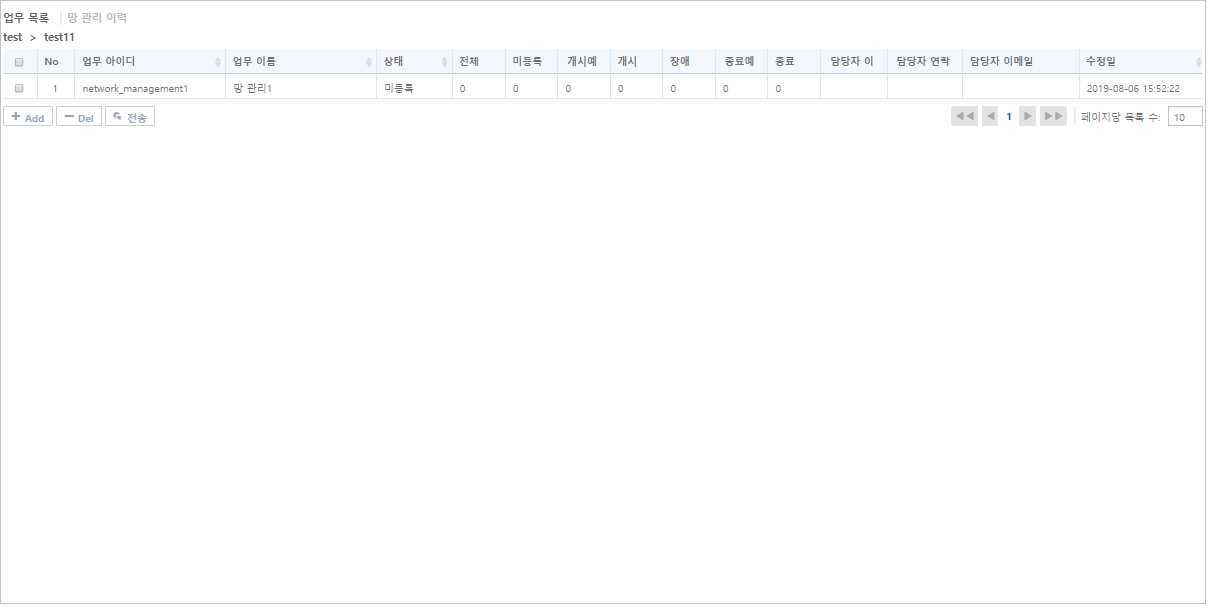Click the send icon on the 전송 button
1210x611 pixels.
[x=120, y=117]
